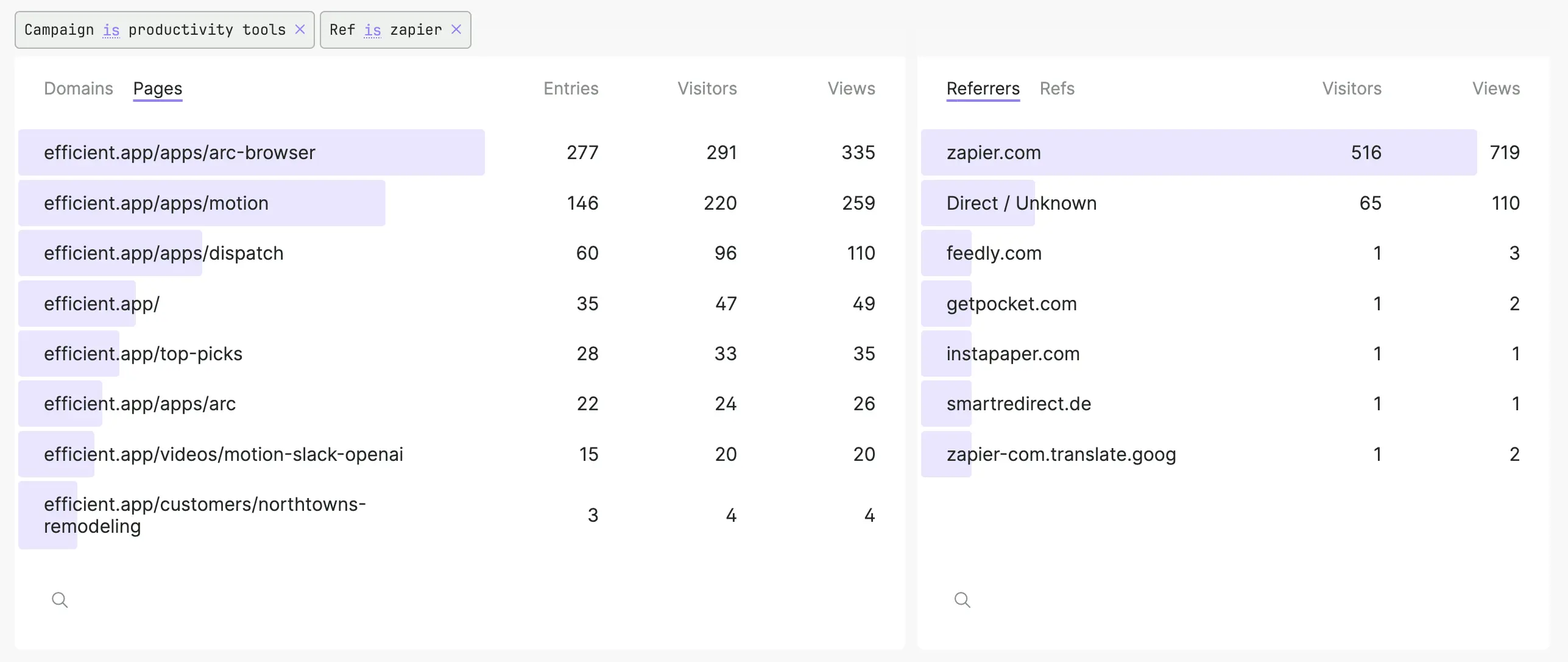Remove the Campaign productivity tools filter

tap(300, 29)
